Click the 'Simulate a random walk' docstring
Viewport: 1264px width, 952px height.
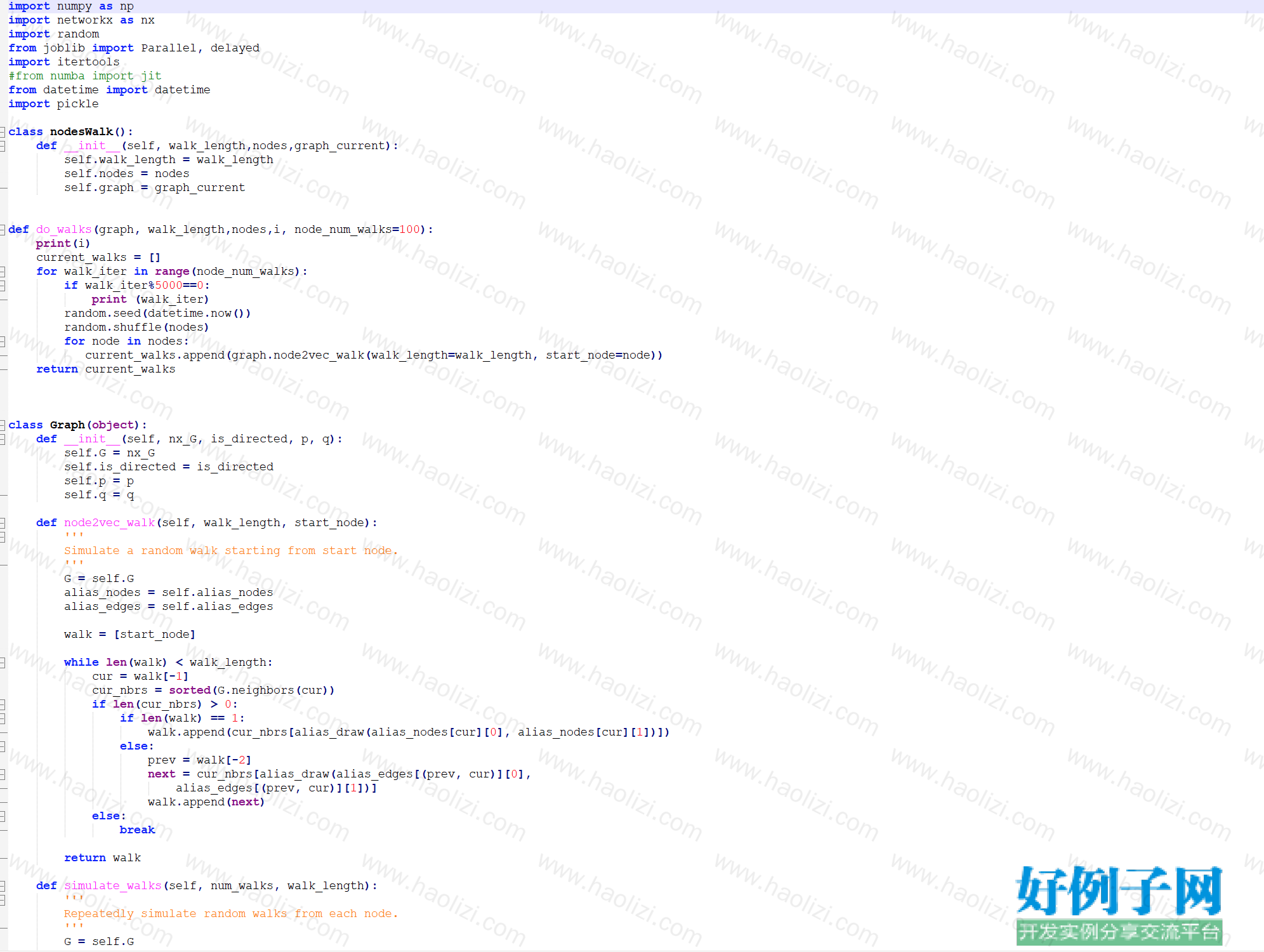pyautogui.click(x=231, y=551)
